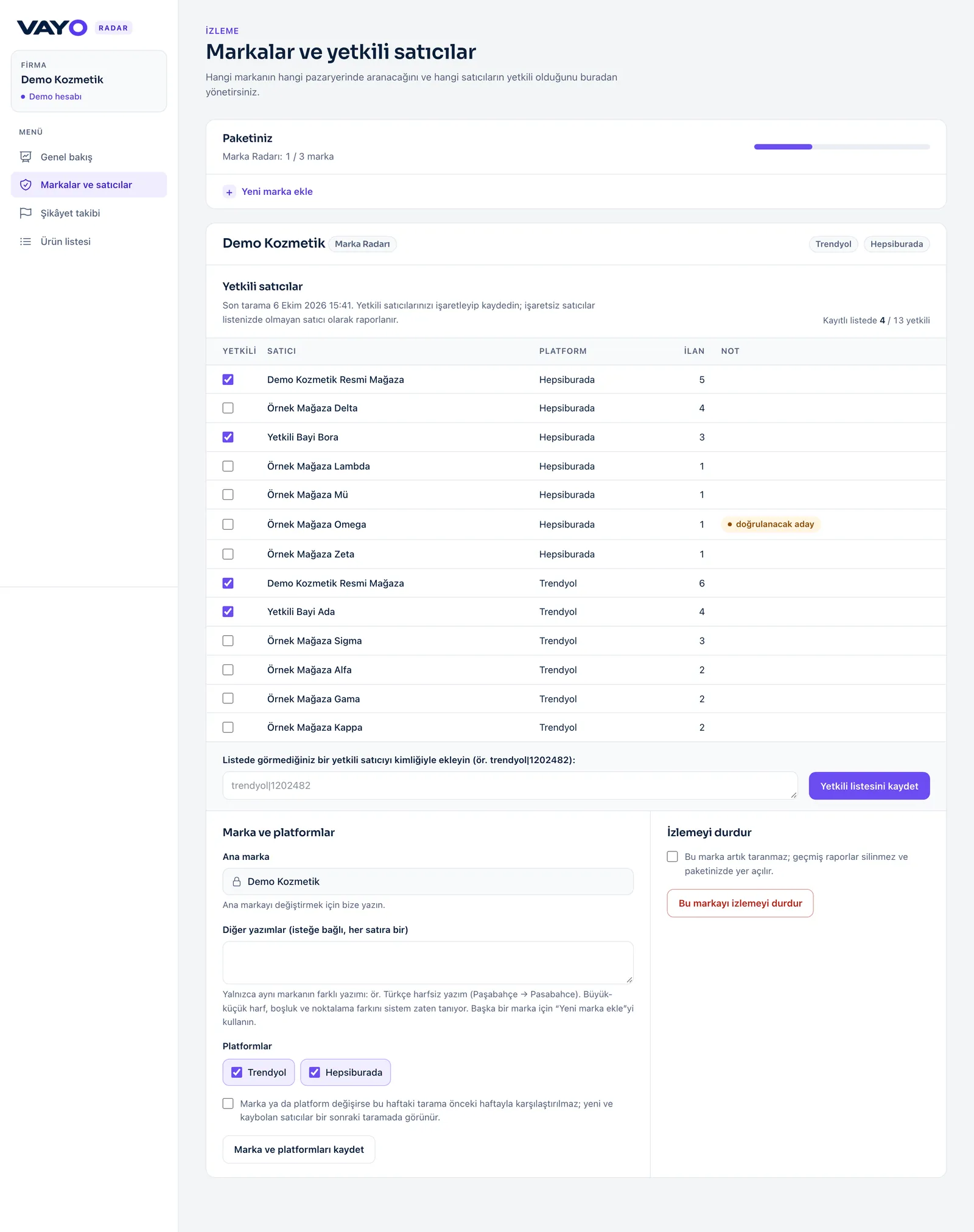Viewport: 974px width, 1232px height.
Task: Click the package usage progress bar
Action: point(842,147)
